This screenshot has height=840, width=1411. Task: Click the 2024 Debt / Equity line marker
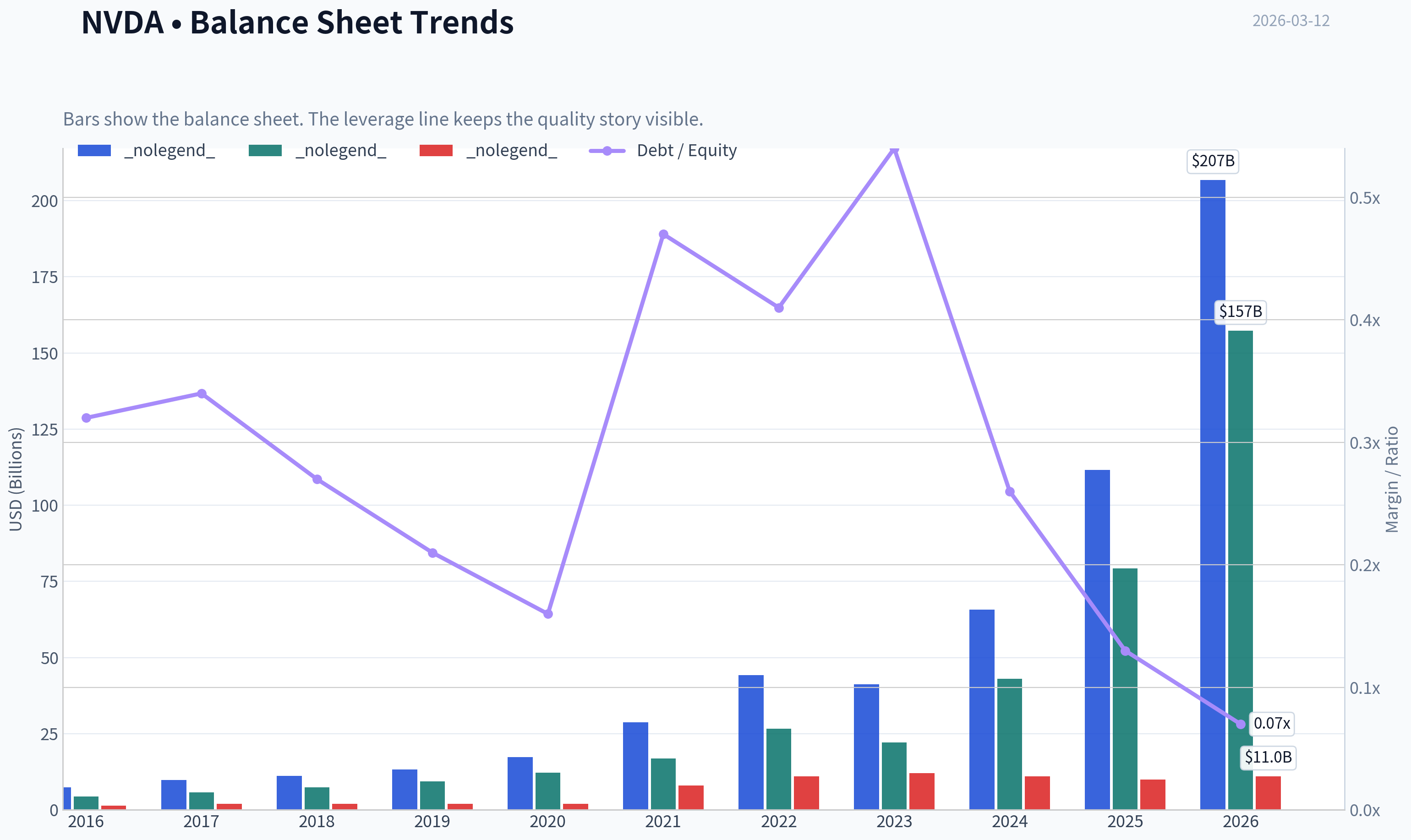point(1010,492)
